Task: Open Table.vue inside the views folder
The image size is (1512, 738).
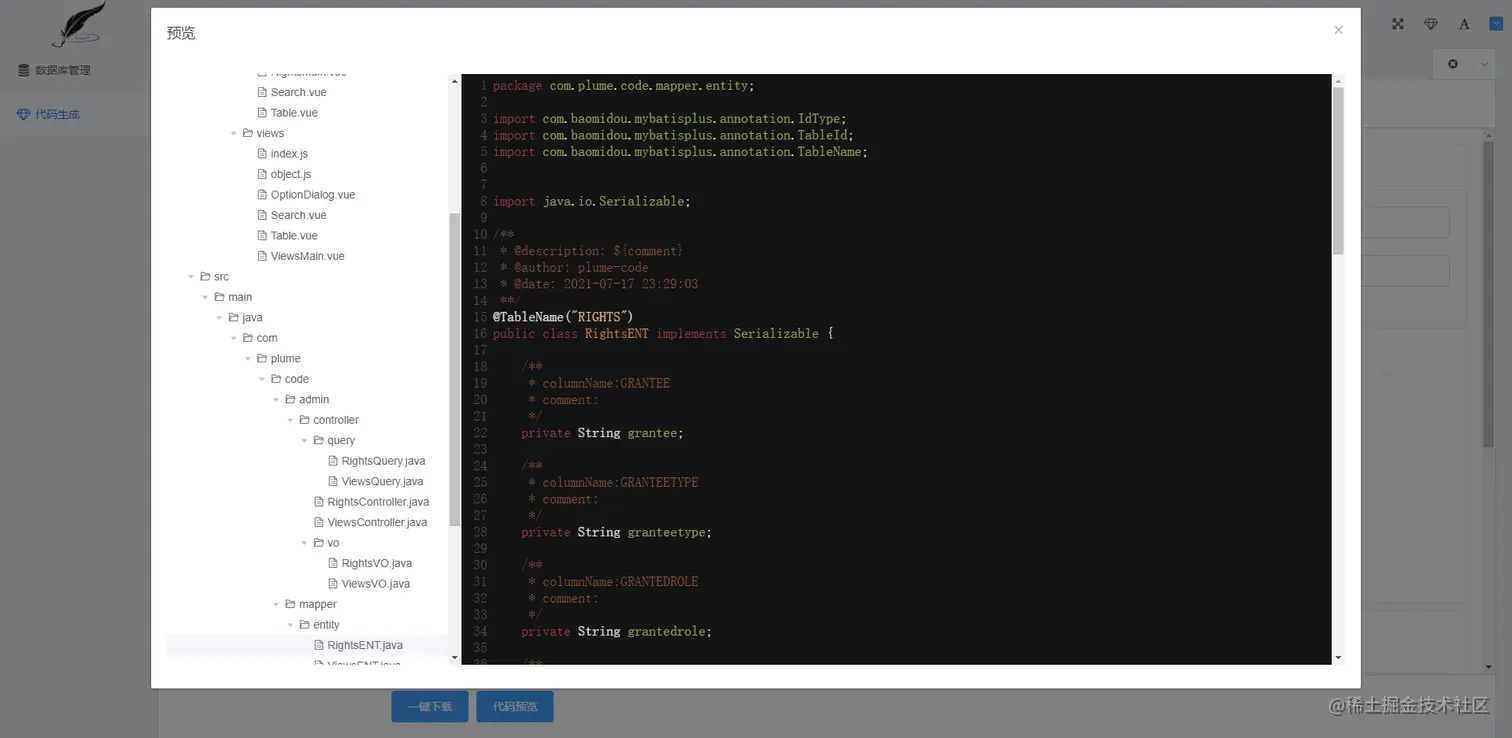Action: pos(294,236)
